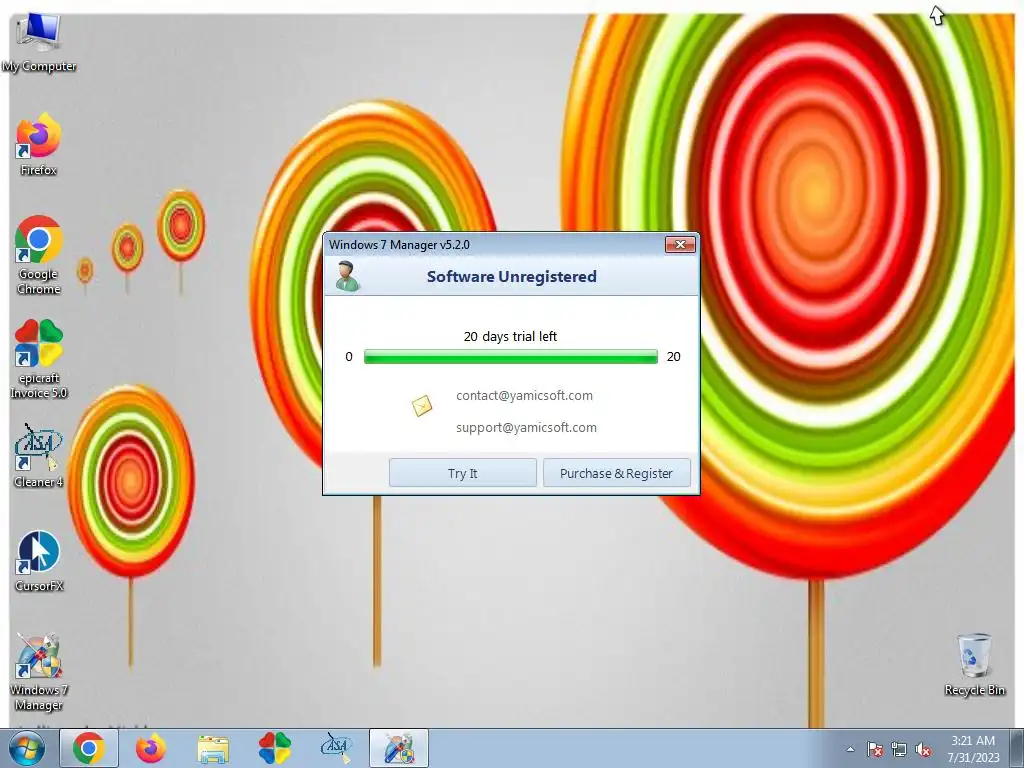Viewport: 1024px width, 768px height.
Task: Select the Recycle Bin desktop icon
Action: point(974,664)
